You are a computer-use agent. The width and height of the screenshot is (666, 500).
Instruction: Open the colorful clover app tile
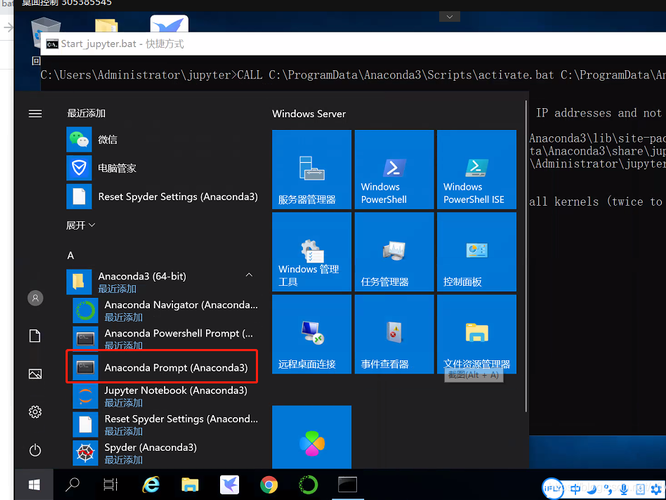[312, 437]
